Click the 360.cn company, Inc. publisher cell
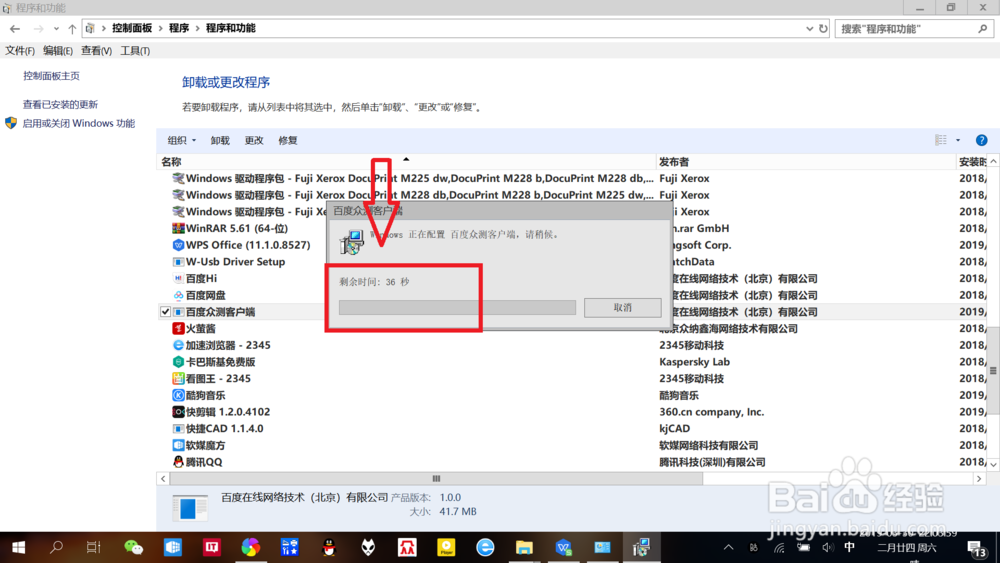Viewport: 1000px width, 563px height. coord(712,412)
